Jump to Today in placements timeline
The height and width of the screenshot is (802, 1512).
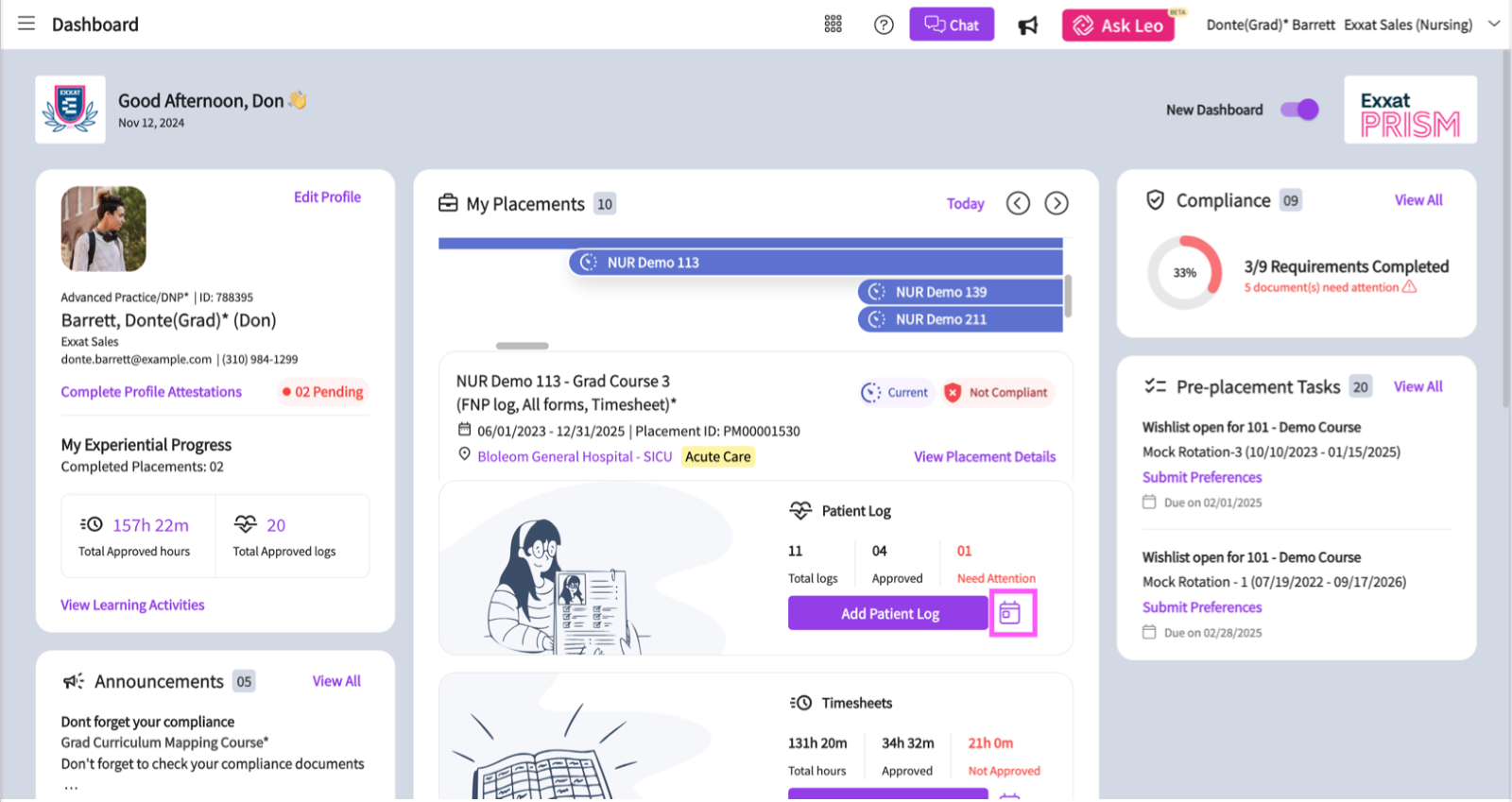point(965,204)
